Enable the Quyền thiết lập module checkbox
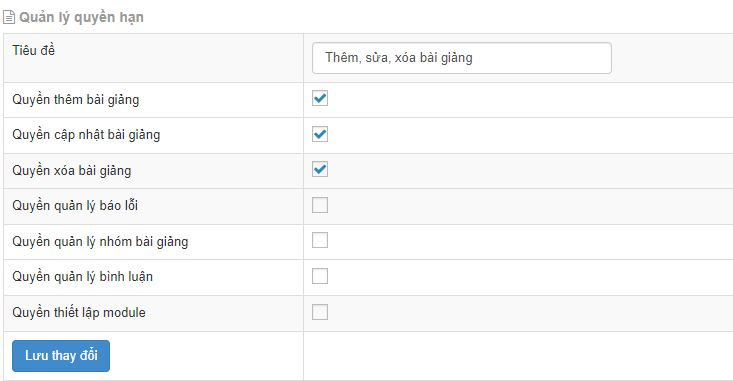 click(x=320, y=312)
